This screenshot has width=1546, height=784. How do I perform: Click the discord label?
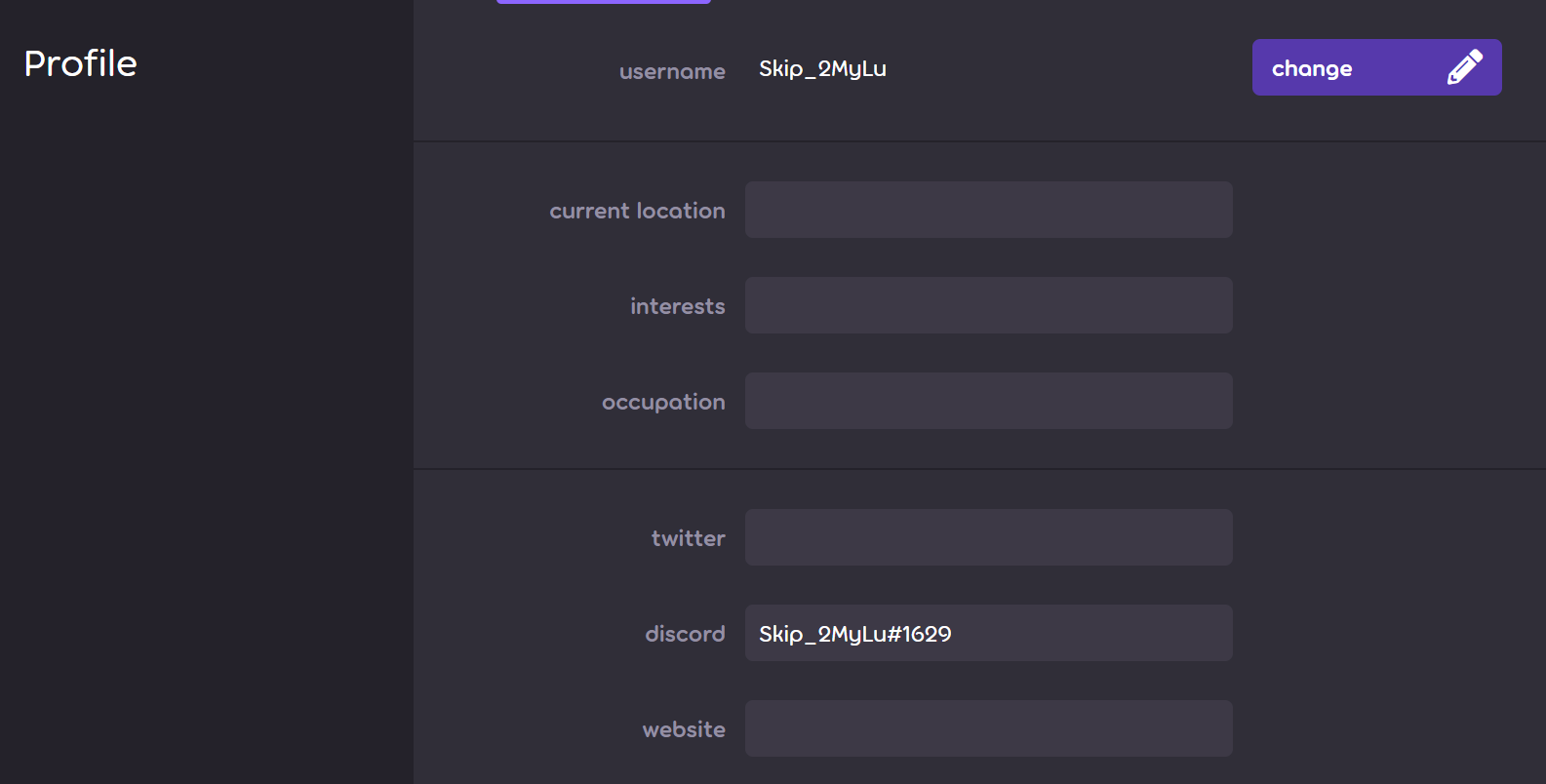click(x=685, y=634)
